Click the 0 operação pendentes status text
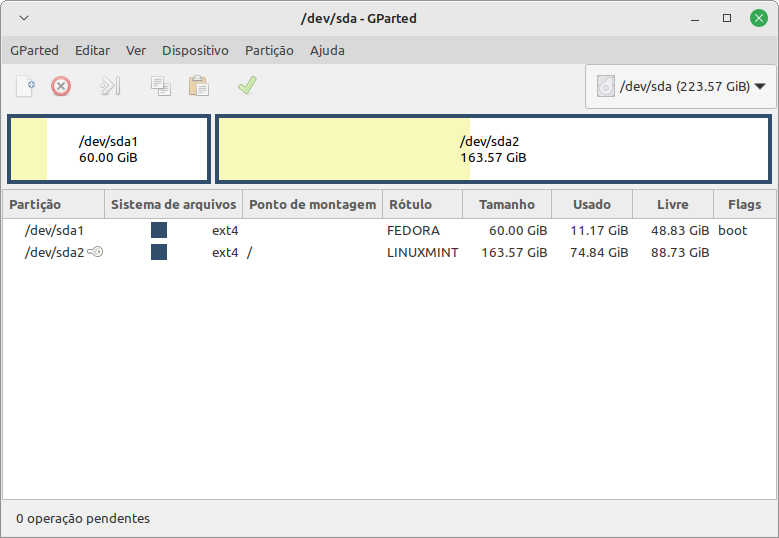Viewport: 779px width, 538px height. pos(83,519)
